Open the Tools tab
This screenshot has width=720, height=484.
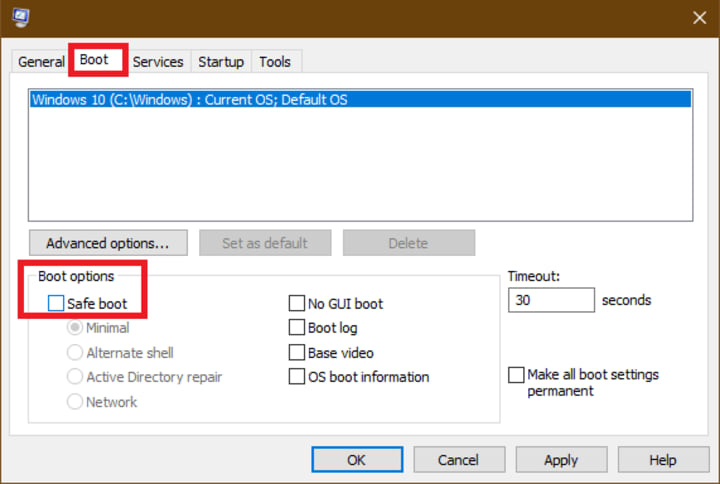275,62
